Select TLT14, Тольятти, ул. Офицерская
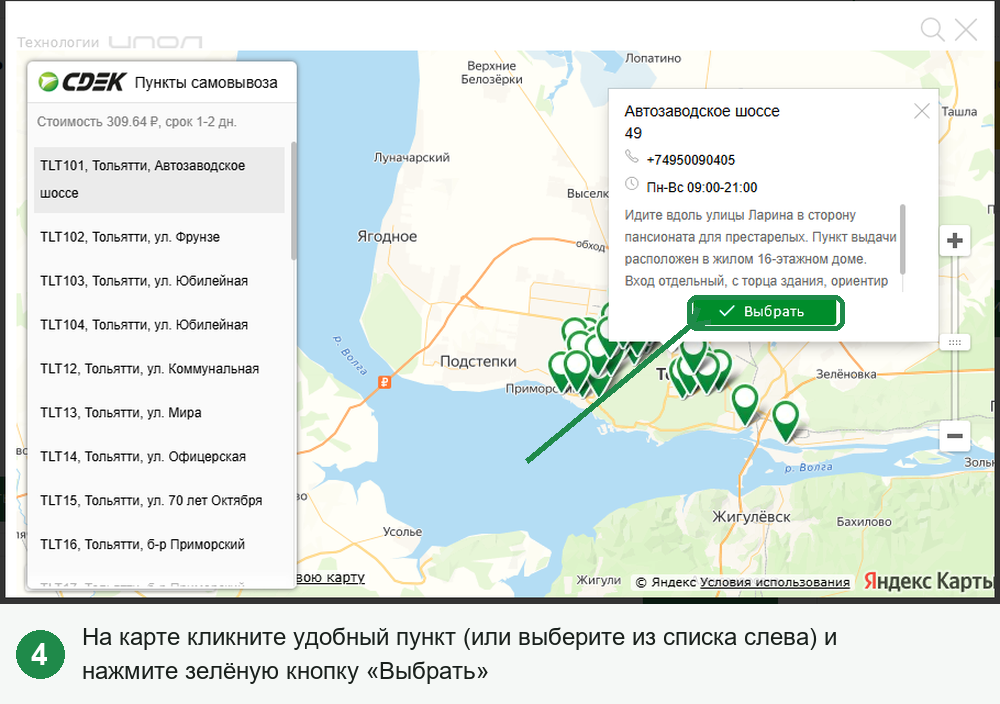1000x704 pixels. pyautogui.click(x=159, y=457)
